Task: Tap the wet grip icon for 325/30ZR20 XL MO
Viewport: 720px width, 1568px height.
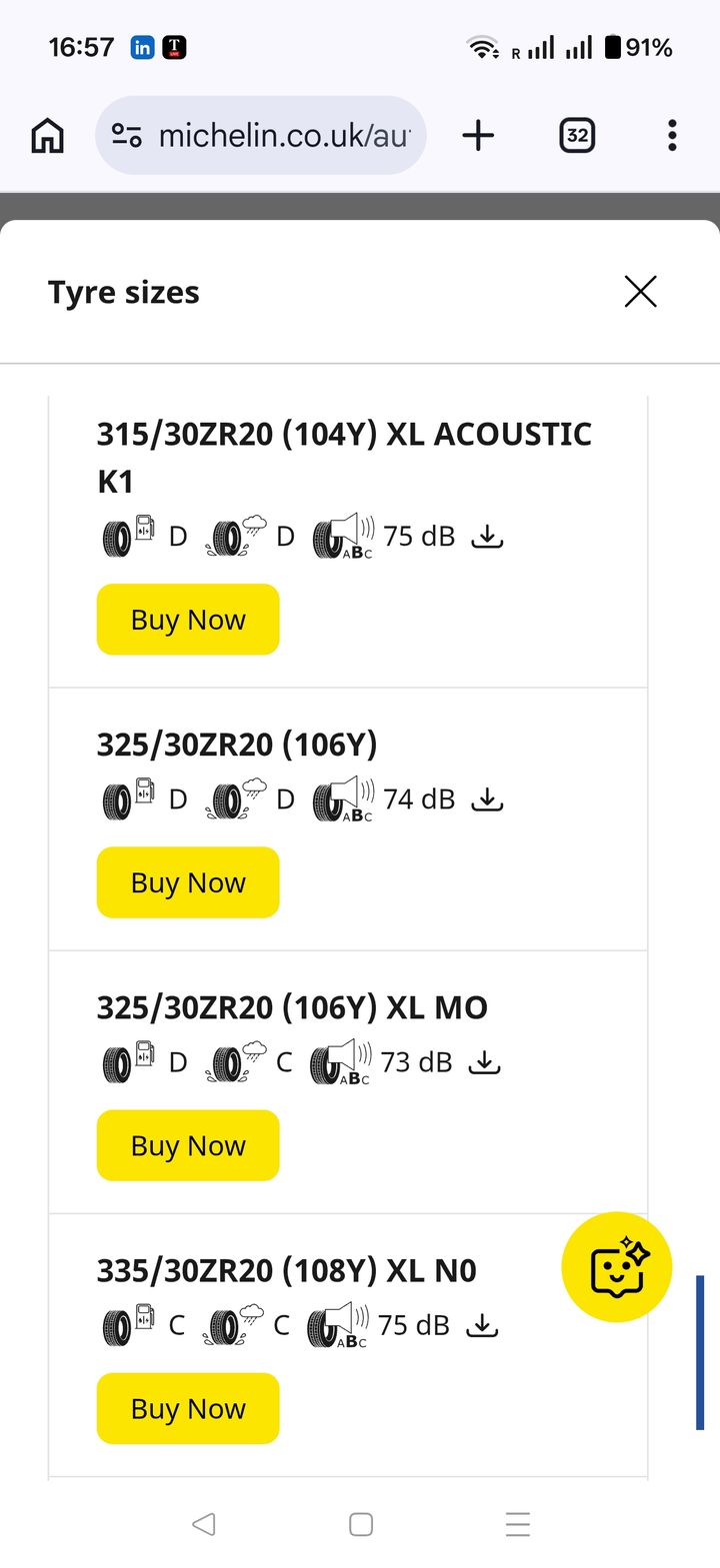Action: 237,1063
